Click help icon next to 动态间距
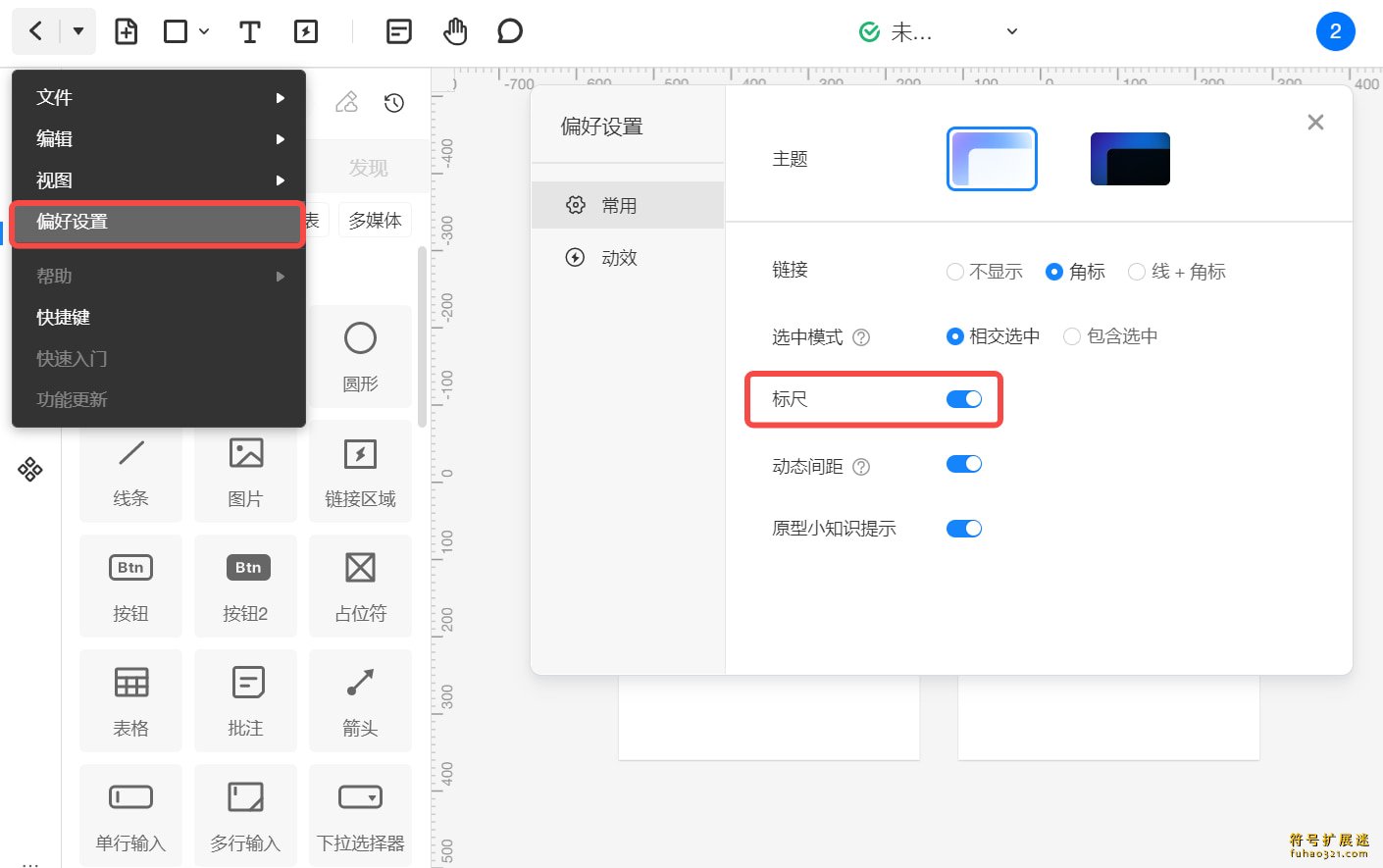This screenshot has width=1383, height=868. 861,467
